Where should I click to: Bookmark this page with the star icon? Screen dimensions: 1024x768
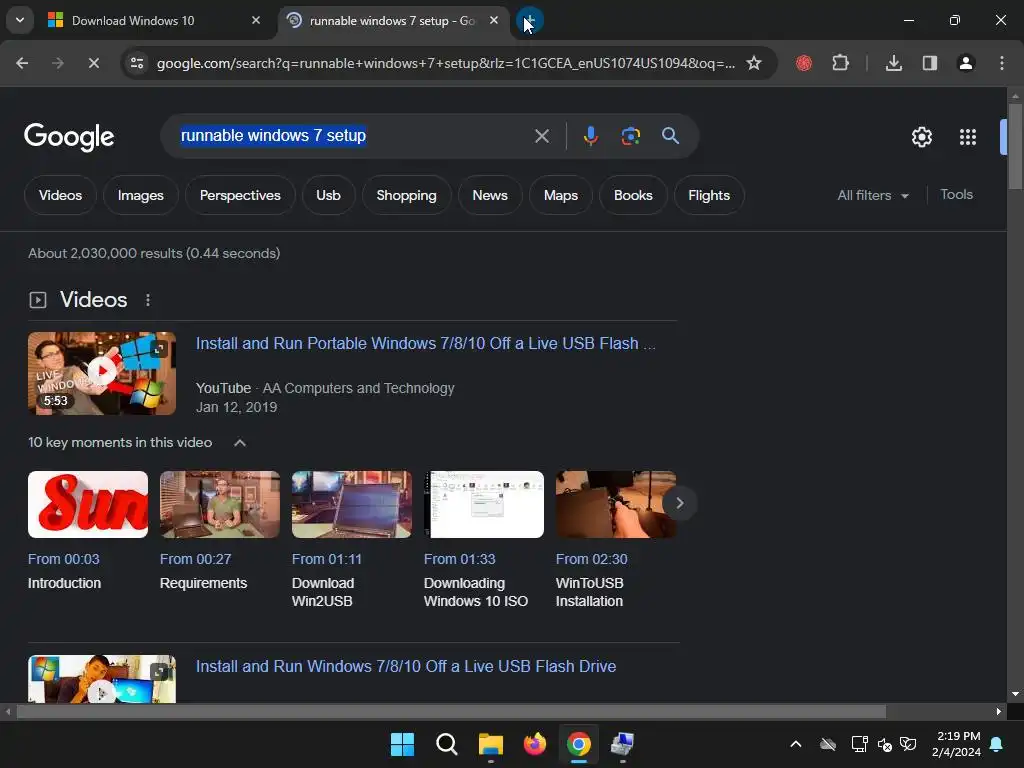tap(754, 63)
